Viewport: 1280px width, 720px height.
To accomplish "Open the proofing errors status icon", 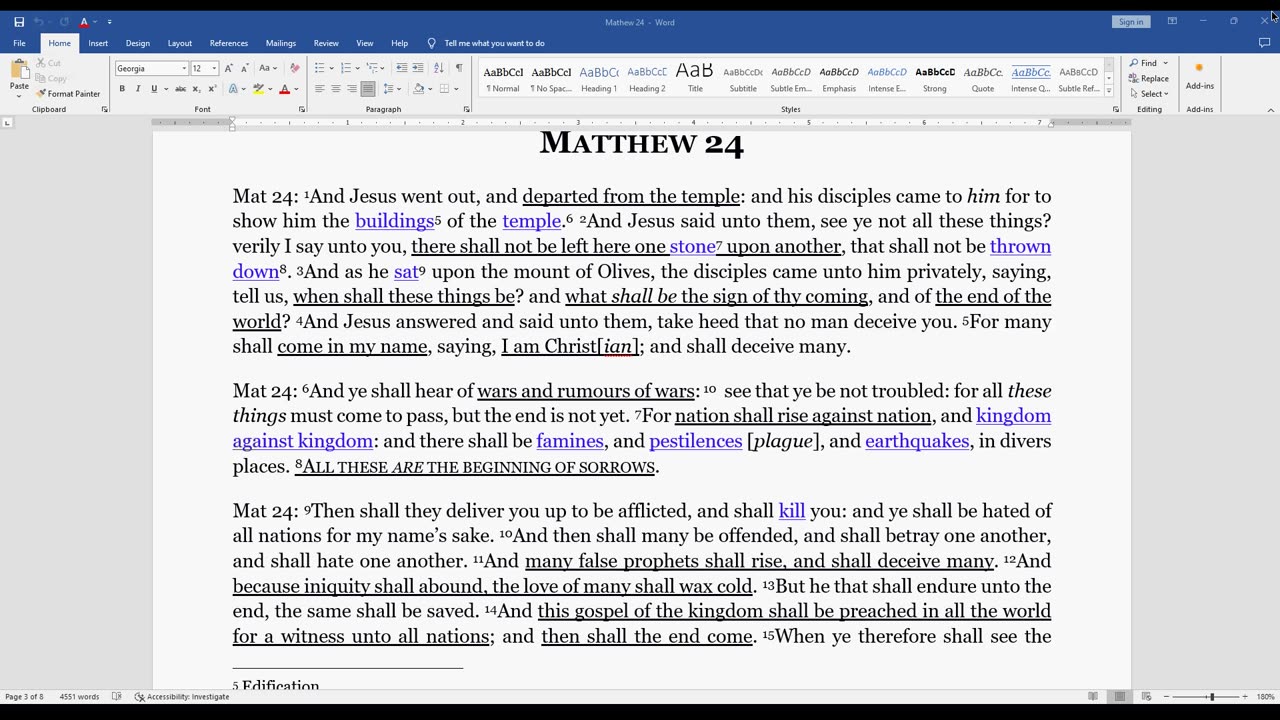I will (x=117, y=697).
